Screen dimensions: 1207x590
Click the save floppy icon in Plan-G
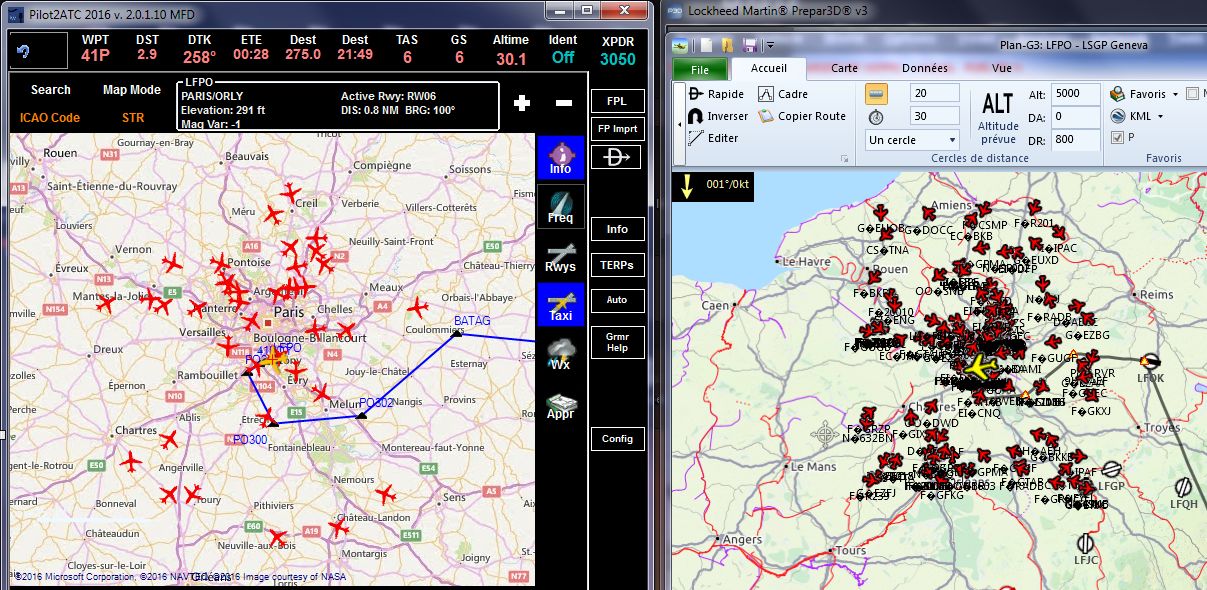click(749, 44)
